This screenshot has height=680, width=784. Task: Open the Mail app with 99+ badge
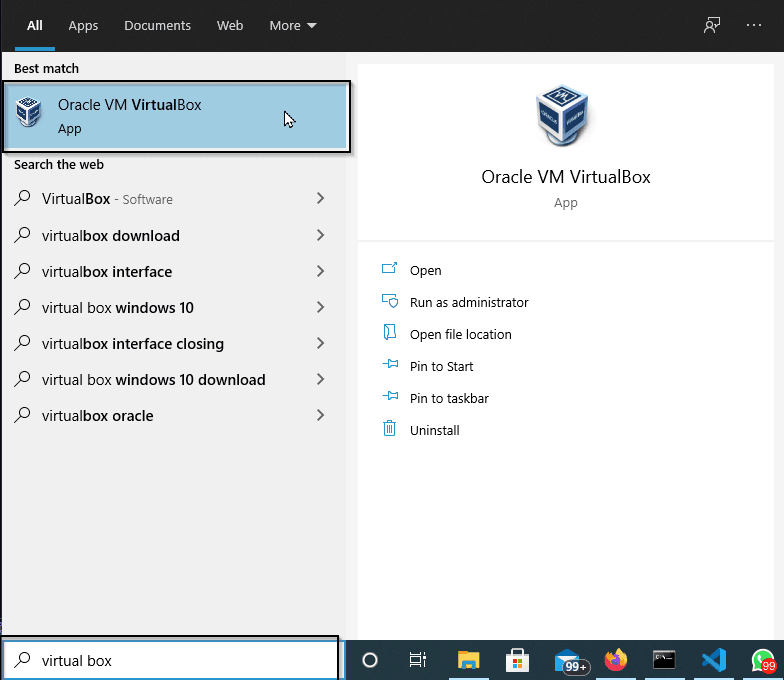pos(572,661)
